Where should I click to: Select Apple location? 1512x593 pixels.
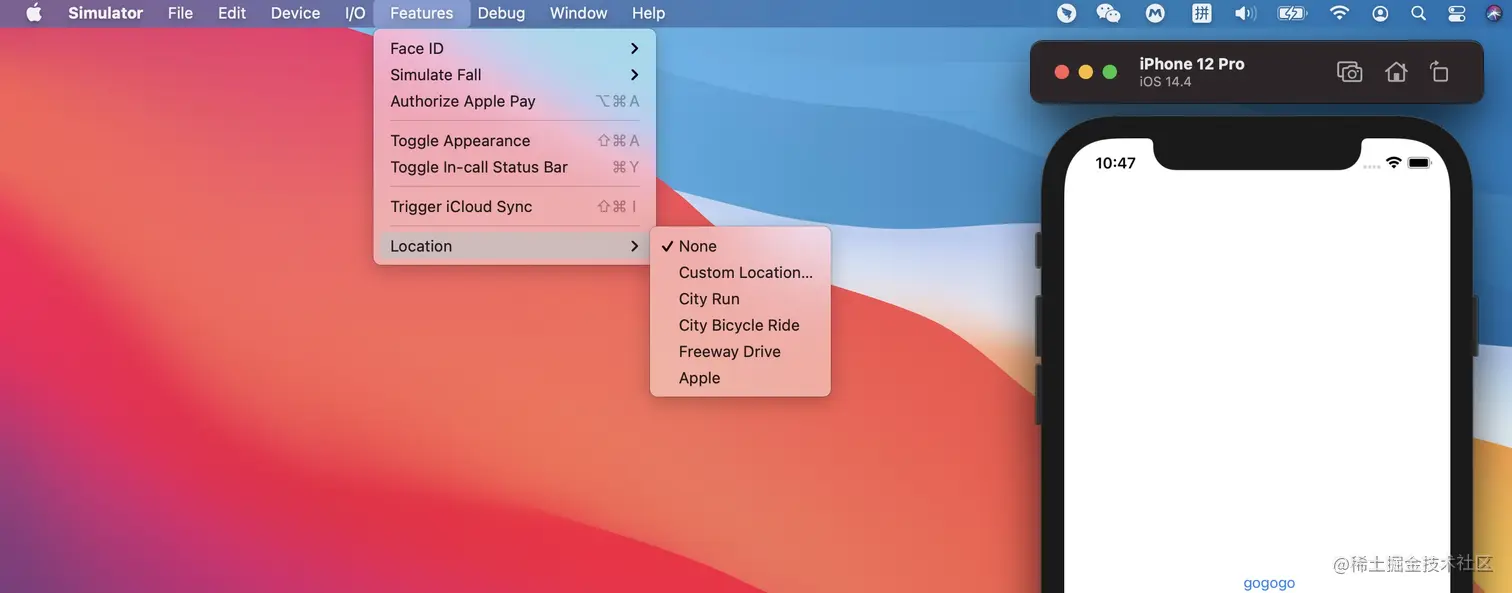740,378
